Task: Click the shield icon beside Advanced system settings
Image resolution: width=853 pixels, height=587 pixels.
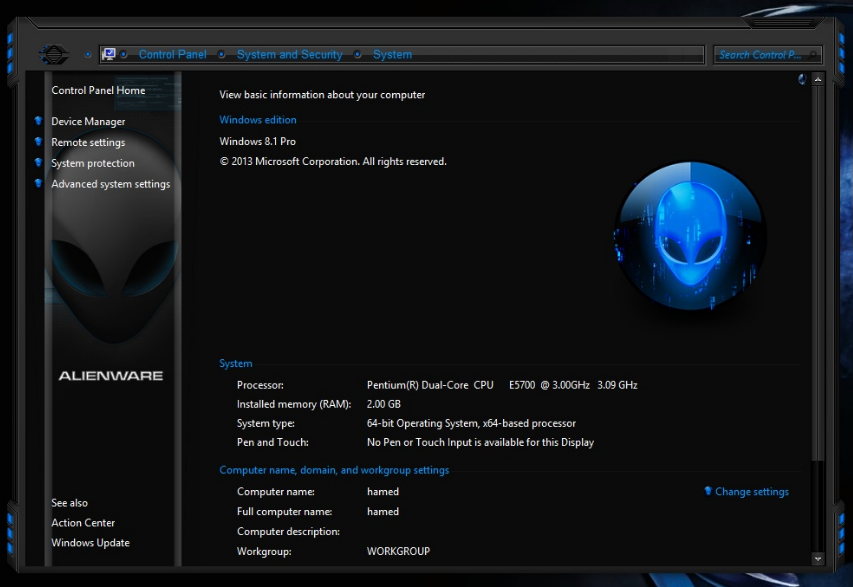Action: [38, 184]
